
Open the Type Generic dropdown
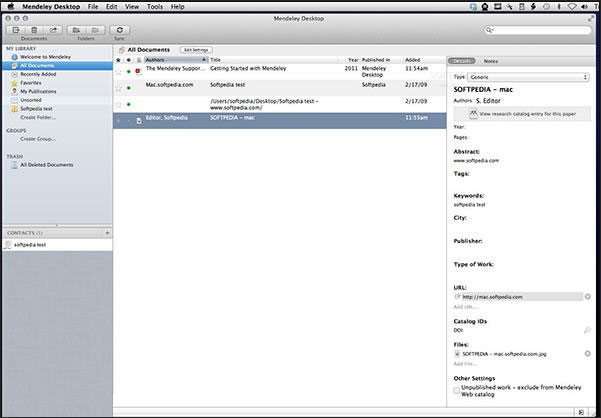(528, 77)
